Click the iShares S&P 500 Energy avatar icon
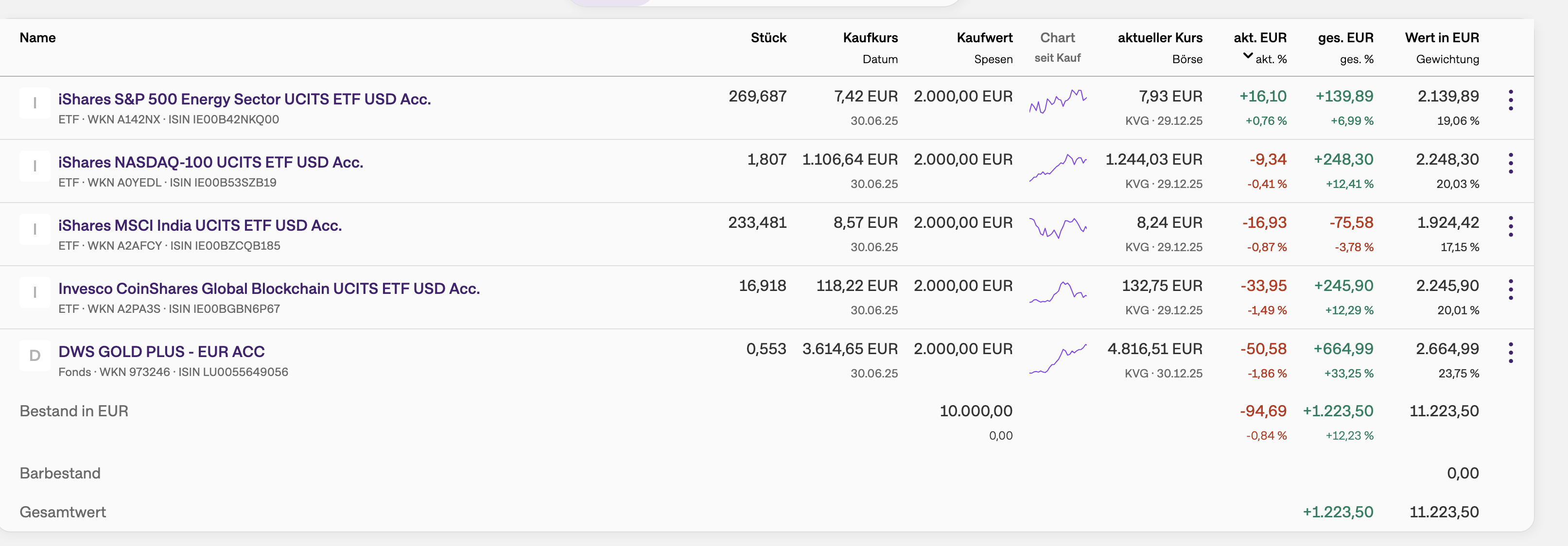This screenshot has height=546, width=1568. pyautogui.click(x=35, y=103)
